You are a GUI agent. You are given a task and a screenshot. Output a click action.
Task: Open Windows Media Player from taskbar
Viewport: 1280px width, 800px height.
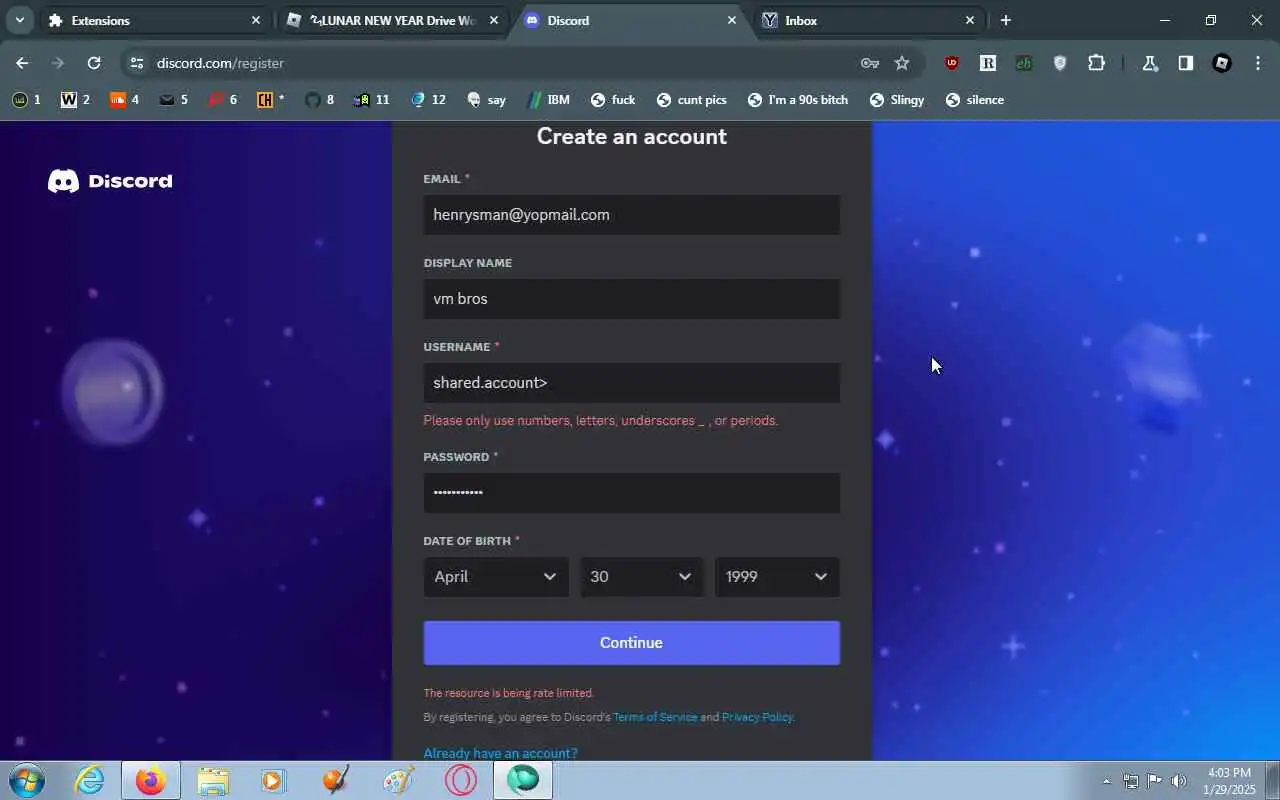click(274, 780)
